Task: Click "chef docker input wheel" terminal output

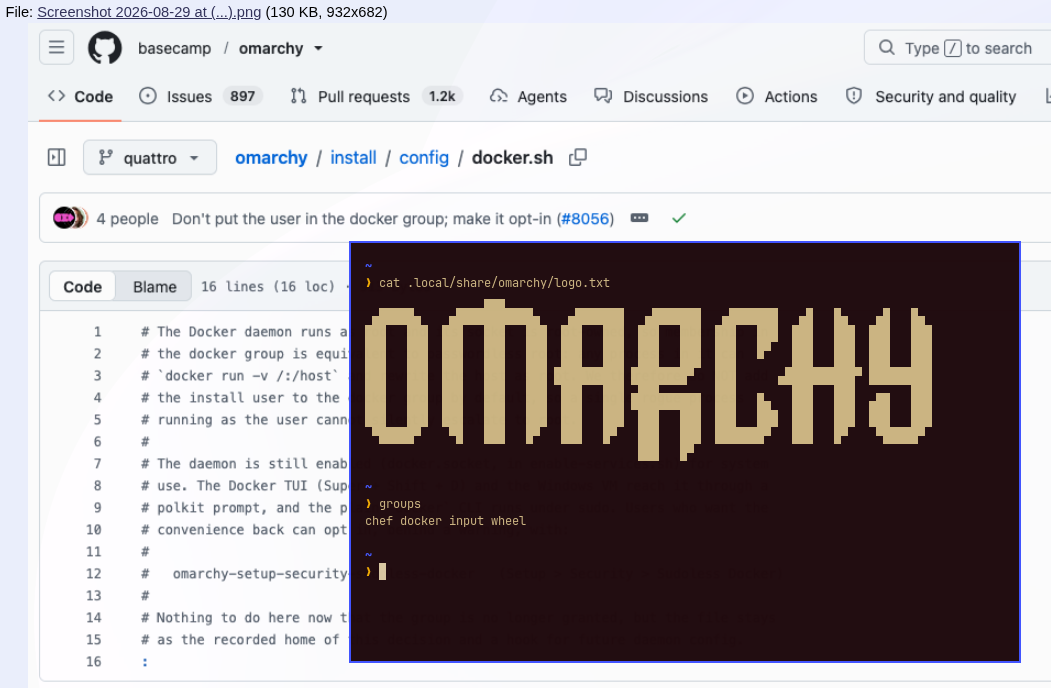Action: 446,521
